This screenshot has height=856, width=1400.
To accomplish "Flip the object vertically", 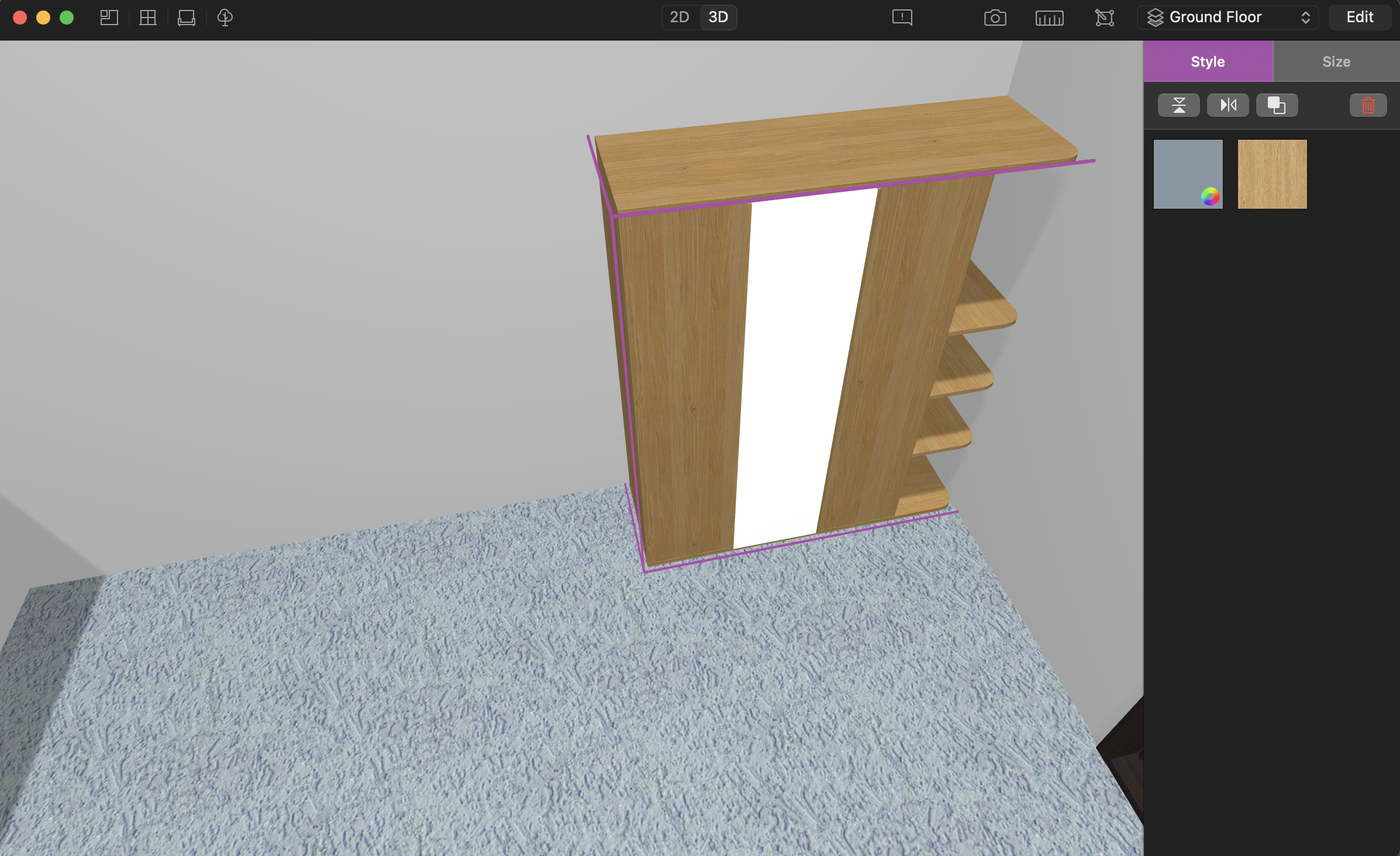I will (x=1178, y=105).
